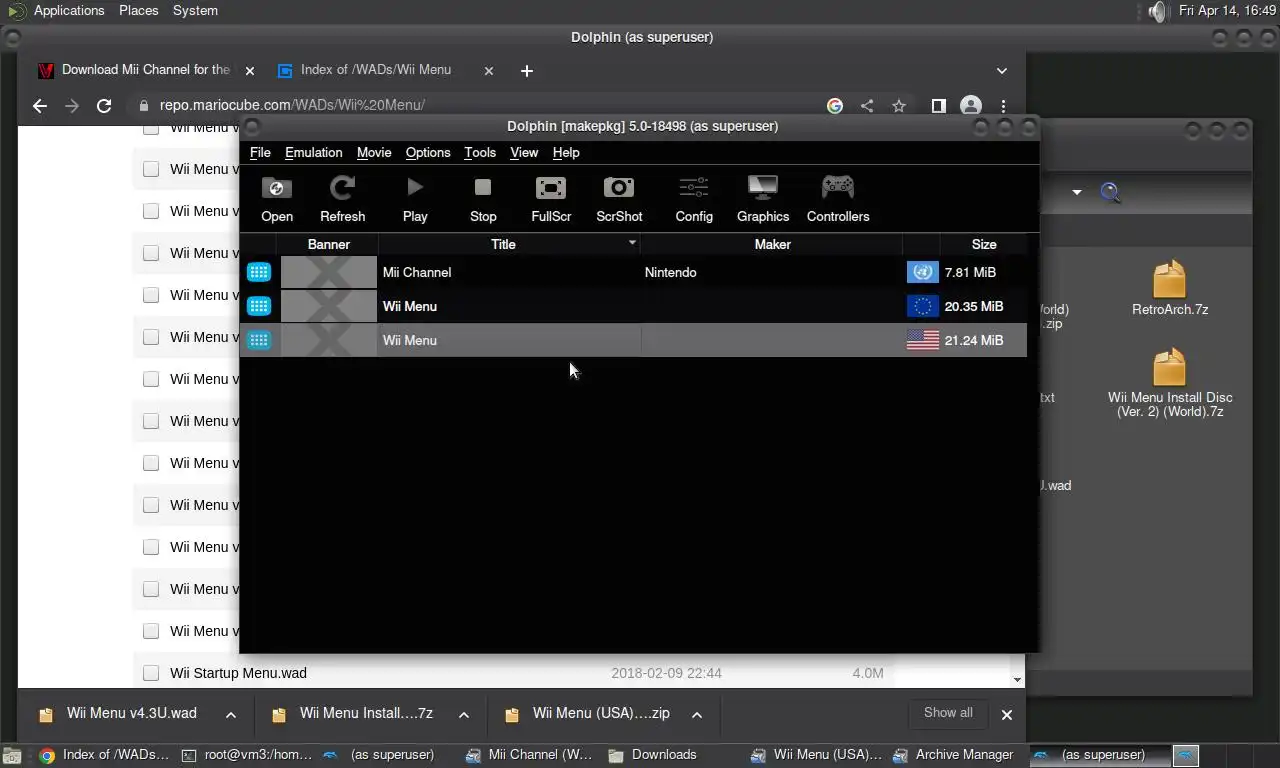Open the Chrome three-dot menu
The image size is (1280, 768).
click(x=1003, y=105)
